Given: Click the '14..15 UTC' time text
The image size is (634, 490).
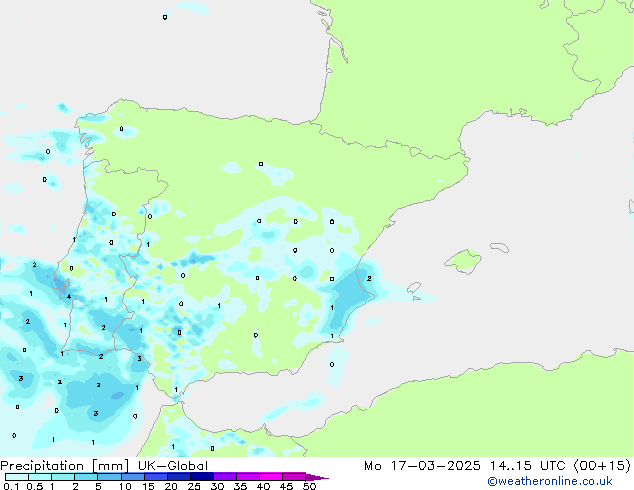Looking at the screenshot, I should pos(527,466).
